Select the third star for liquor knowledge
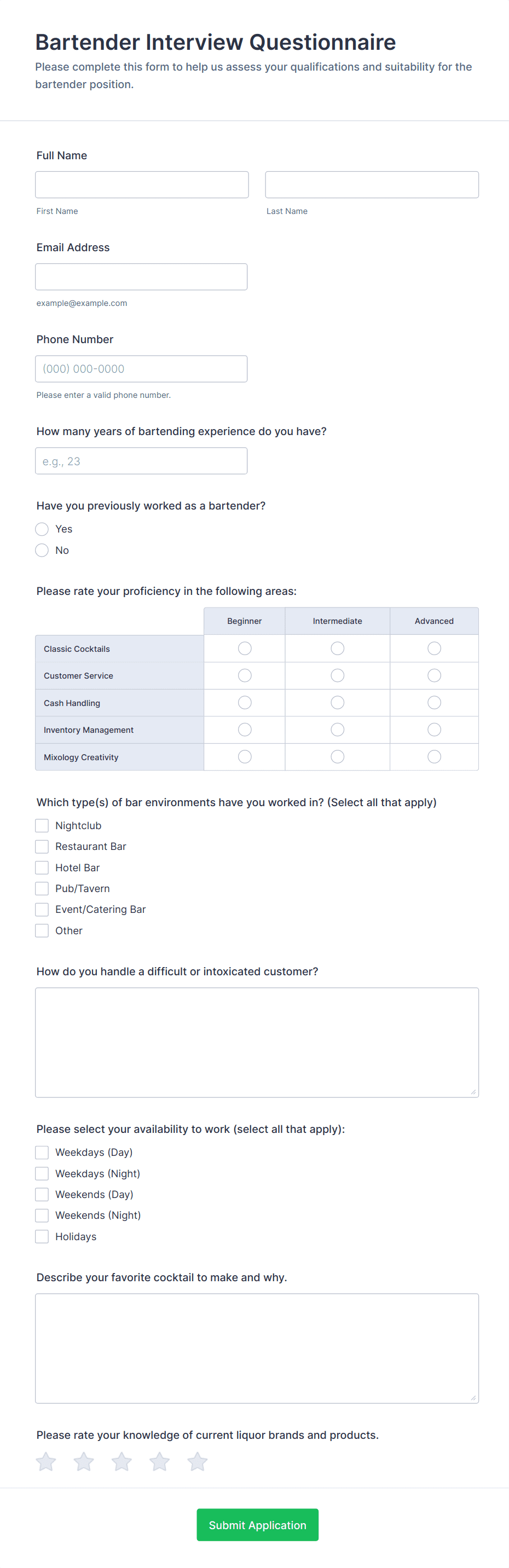 click(122, 1461)
